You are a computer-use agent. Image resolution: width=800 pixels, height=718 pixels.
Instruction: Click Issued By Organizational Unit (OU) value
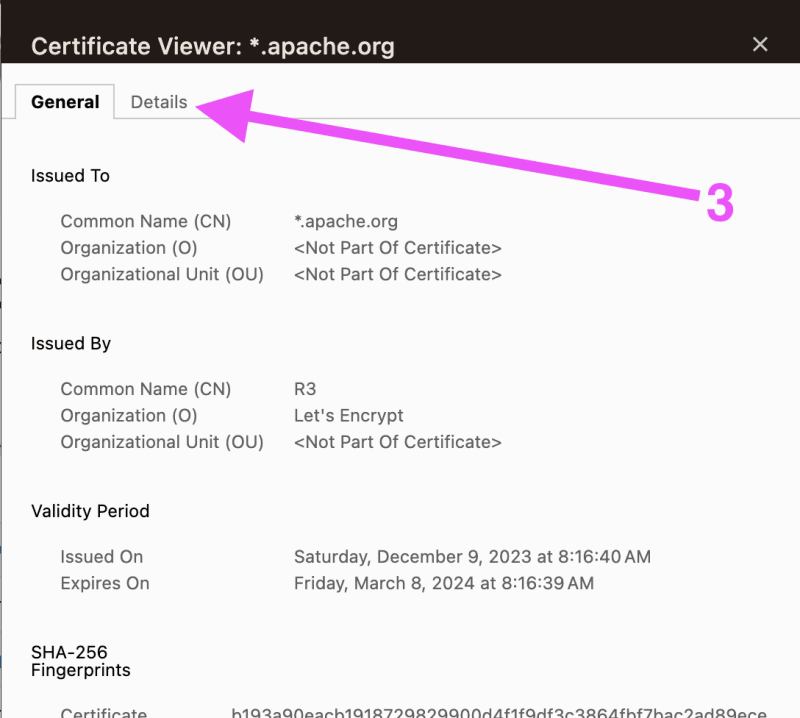point(398,442)
